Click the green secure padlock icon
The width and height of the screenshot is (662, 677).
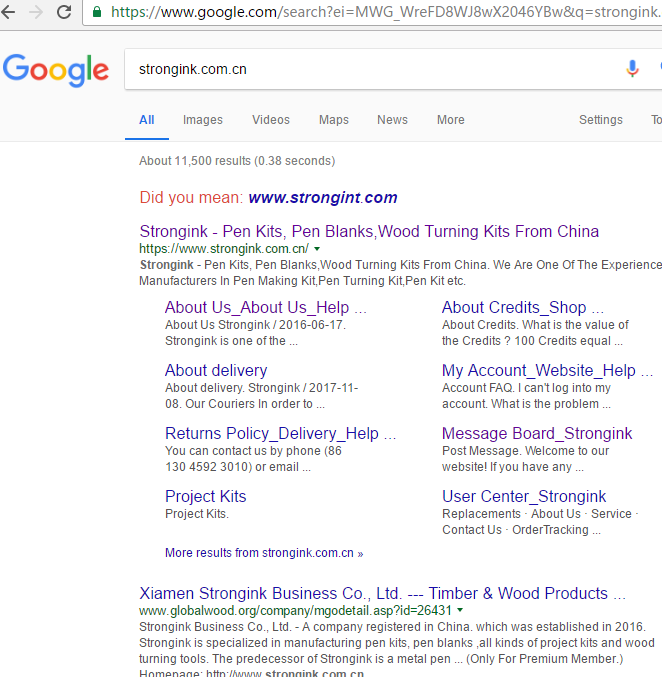97,12
